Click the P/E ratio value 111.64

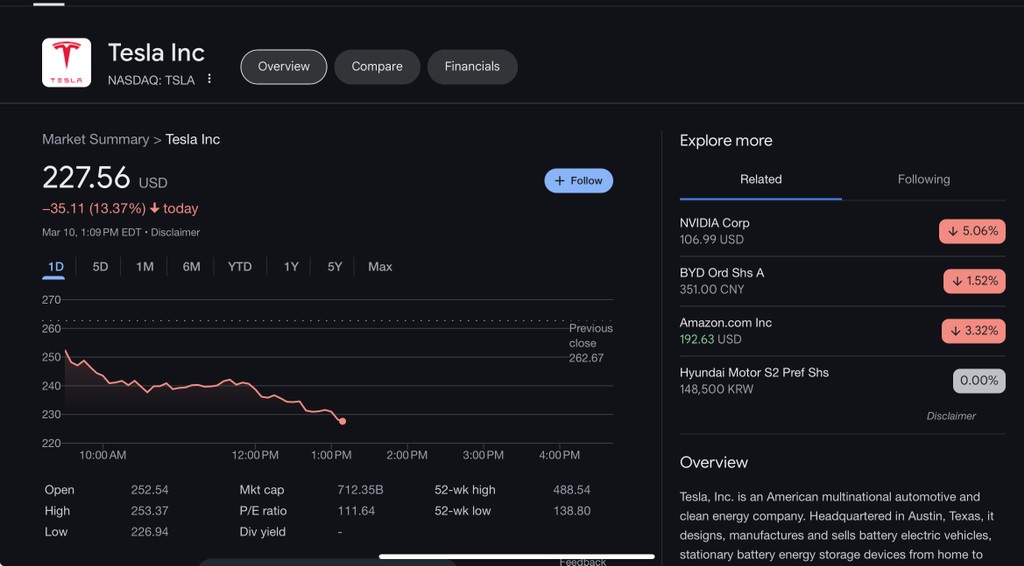[356, 511]
